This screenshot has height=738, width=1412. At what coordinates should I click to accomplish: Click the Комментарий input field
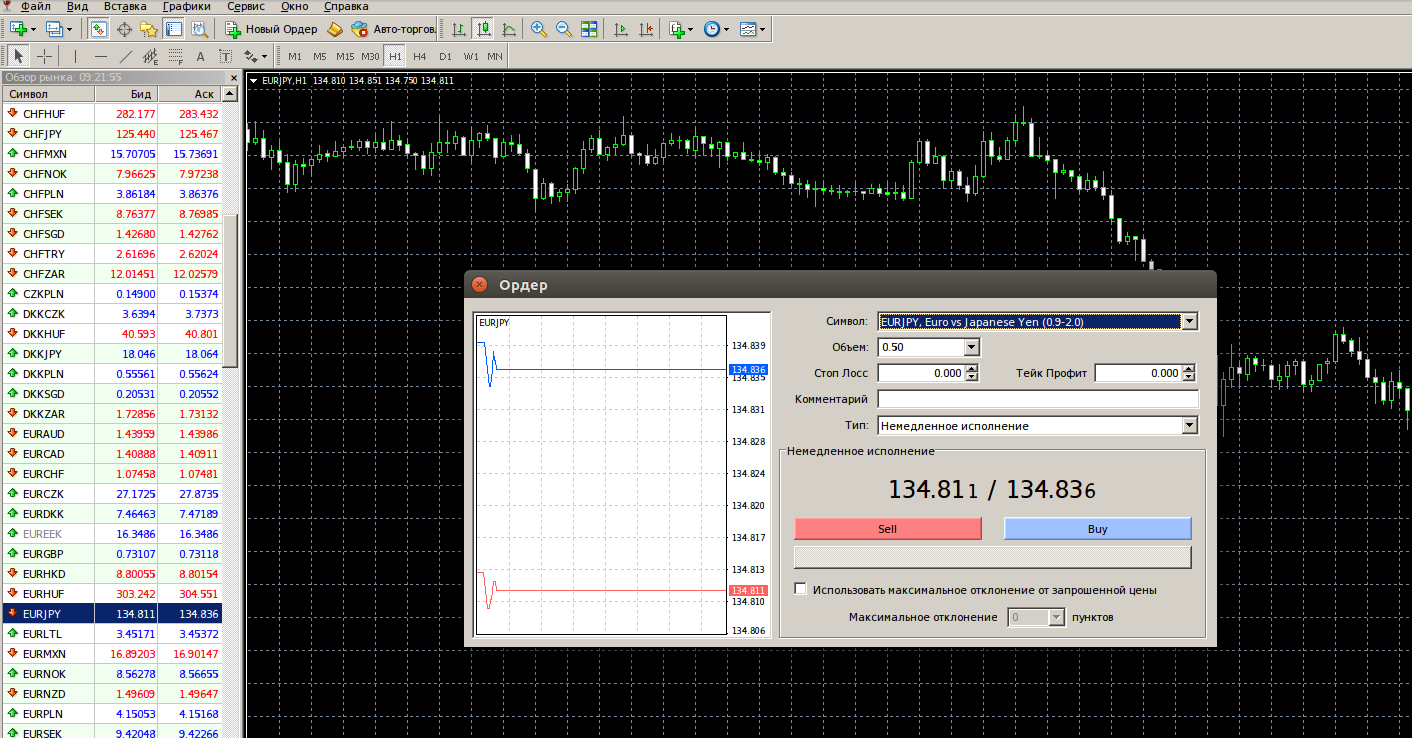(1038, 399)
